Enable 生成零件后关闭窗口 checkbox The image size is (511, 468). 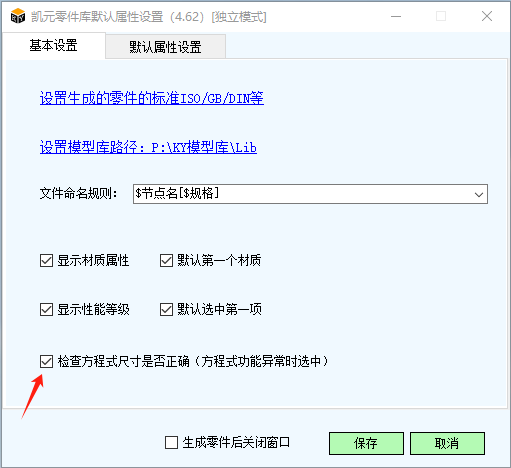pos(171,443)
